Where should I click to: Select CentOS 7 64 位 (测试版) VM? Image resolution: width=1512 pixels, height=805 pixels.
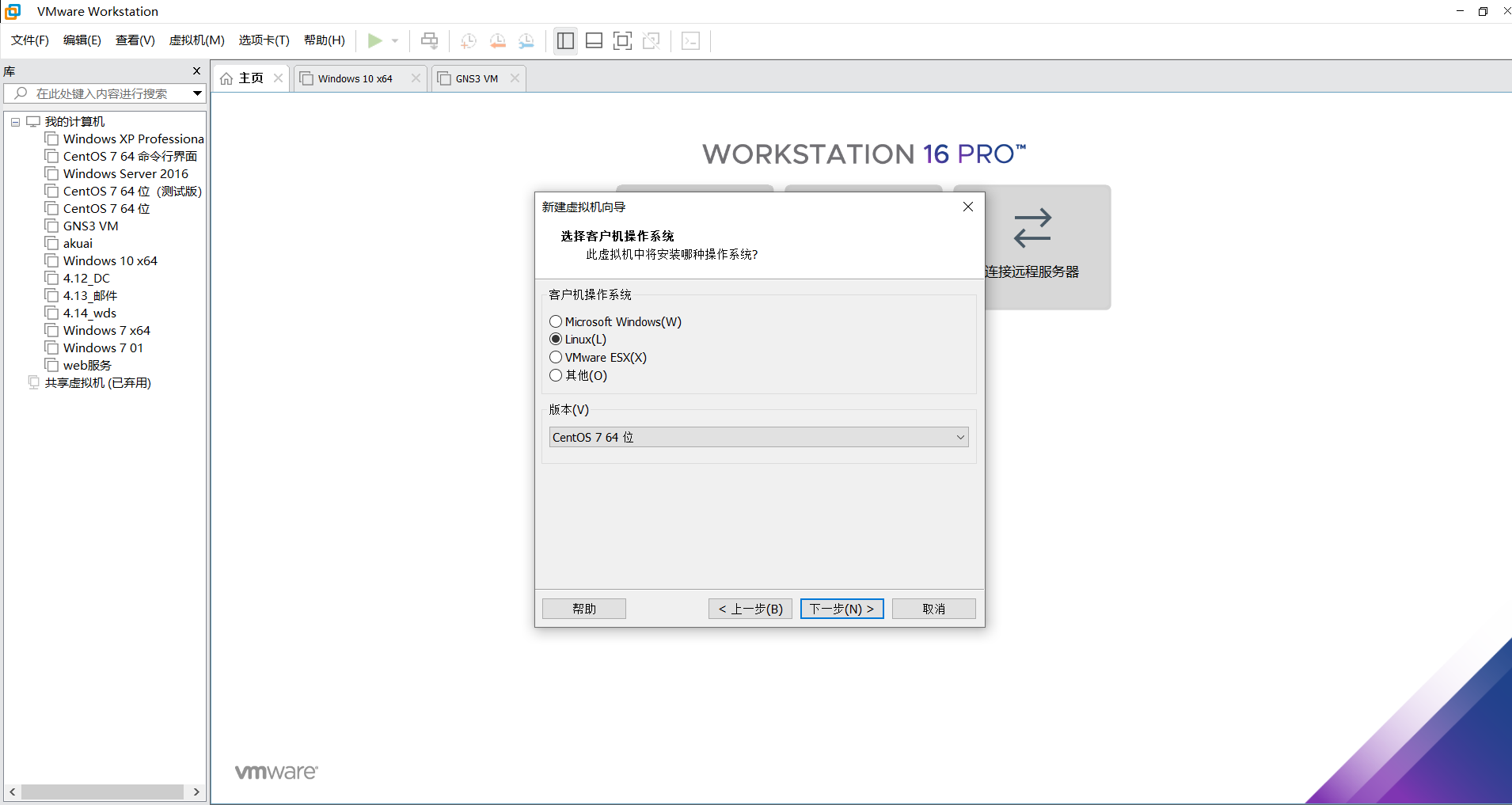tap(123, 192)
